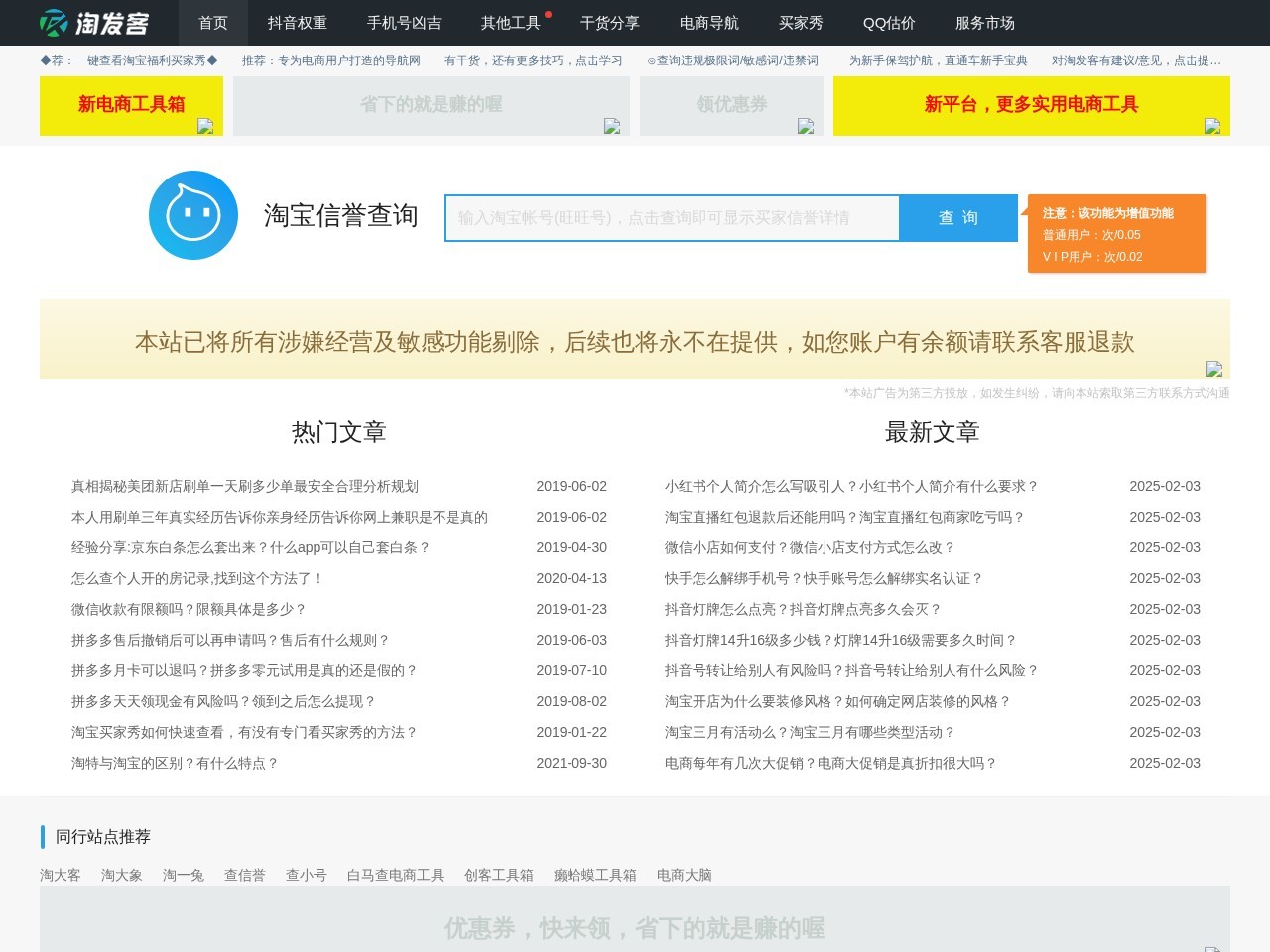1270x952 pixels.
Task: Open article 拼多多月卡可以退吗
Action: 244,670
